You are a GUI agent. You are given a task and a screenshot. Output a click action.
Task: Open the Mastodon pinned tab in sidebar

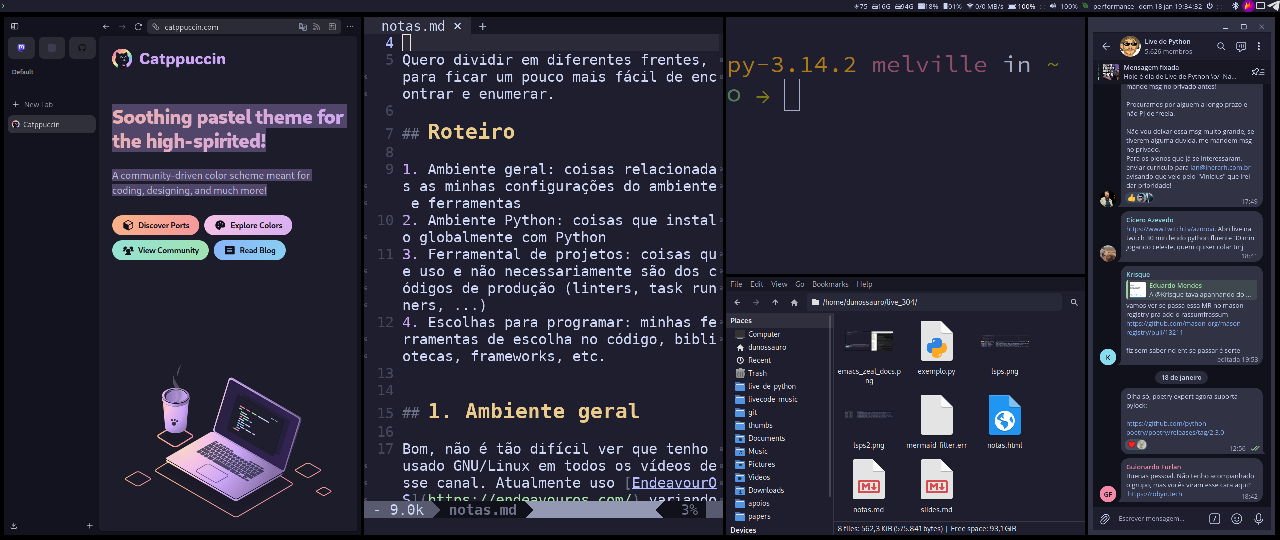click(x=22, y=47)
